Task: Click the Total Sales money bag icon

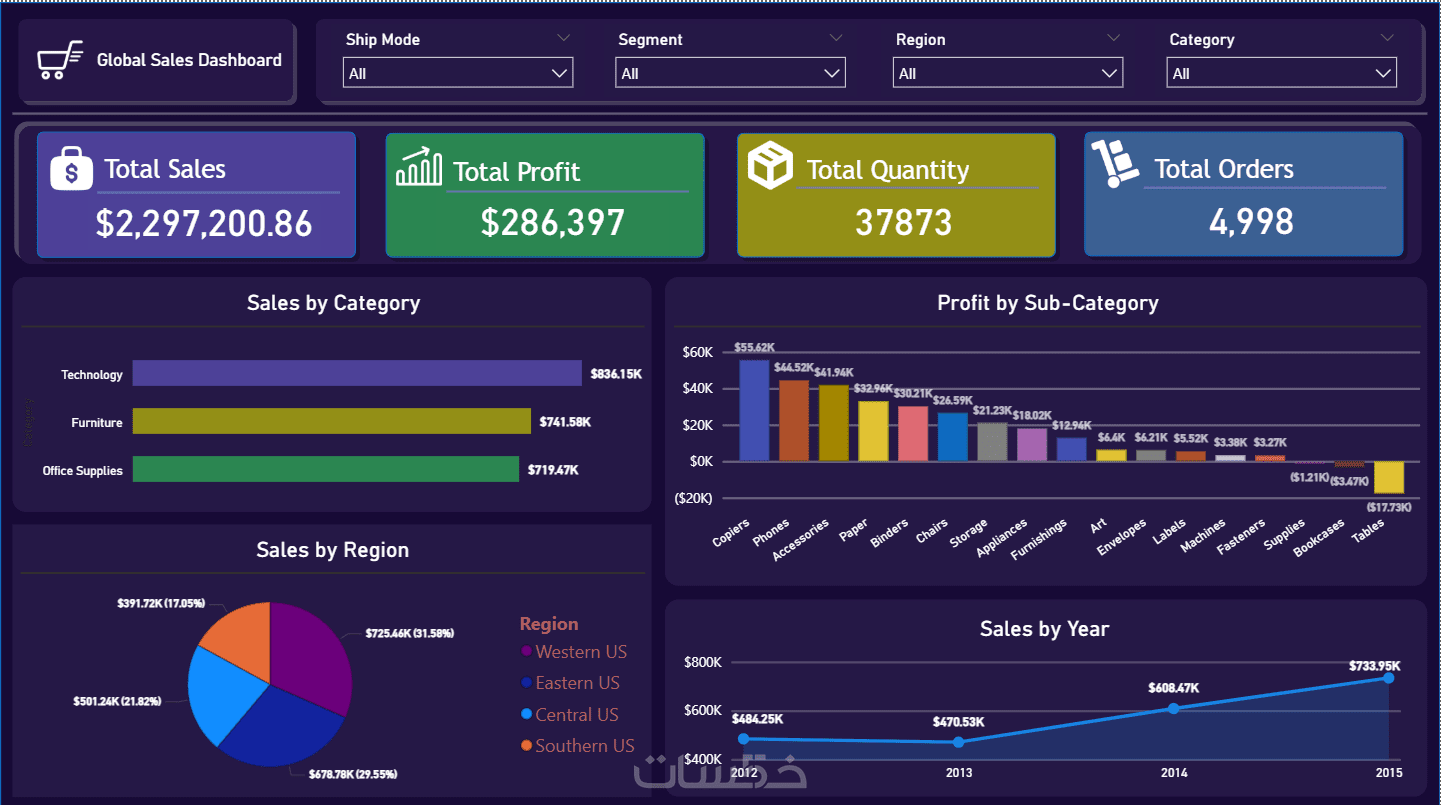Action: (x=71, y=168)
